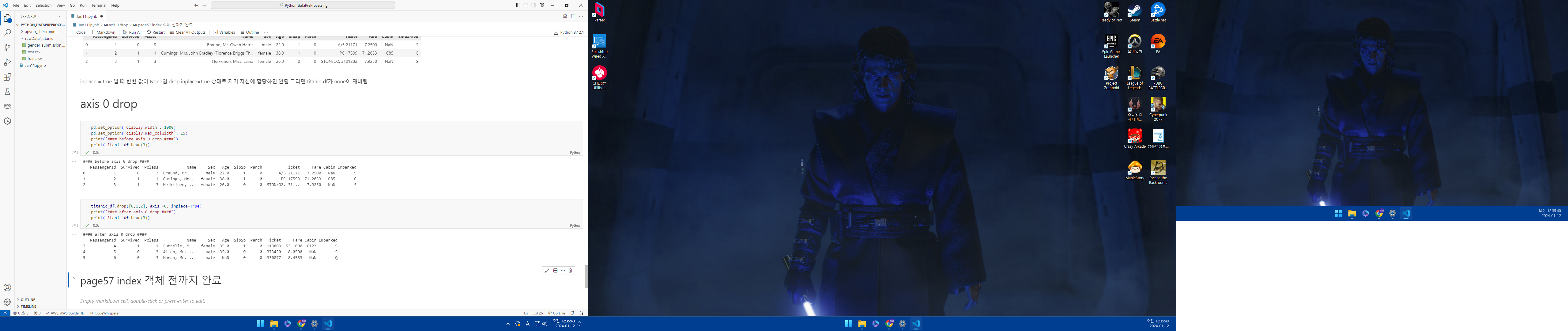This screenshot has height=331, width=1568.
Task: Toggle the secondary sidebar layout button
Action: (x=534, y=6)
